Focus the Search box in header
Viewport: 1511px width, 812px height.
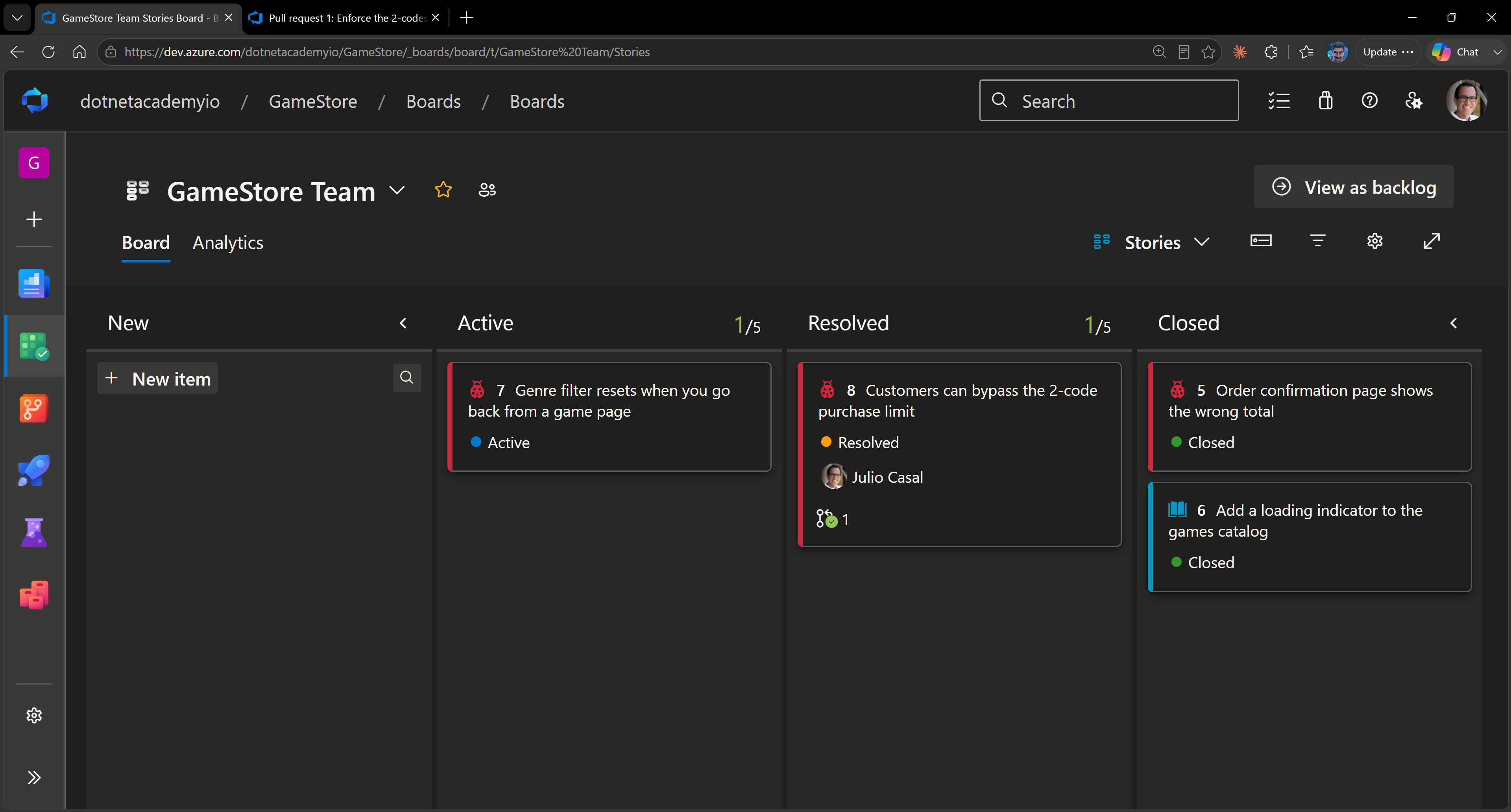(1109, 101)
